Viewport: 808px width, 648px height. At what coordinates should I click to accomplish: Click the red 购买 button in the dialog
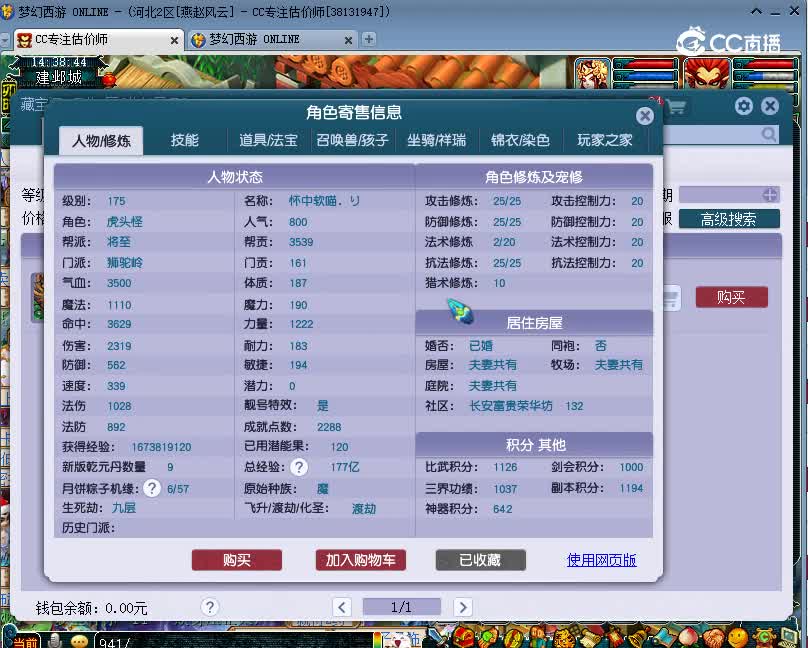(237, 560)
